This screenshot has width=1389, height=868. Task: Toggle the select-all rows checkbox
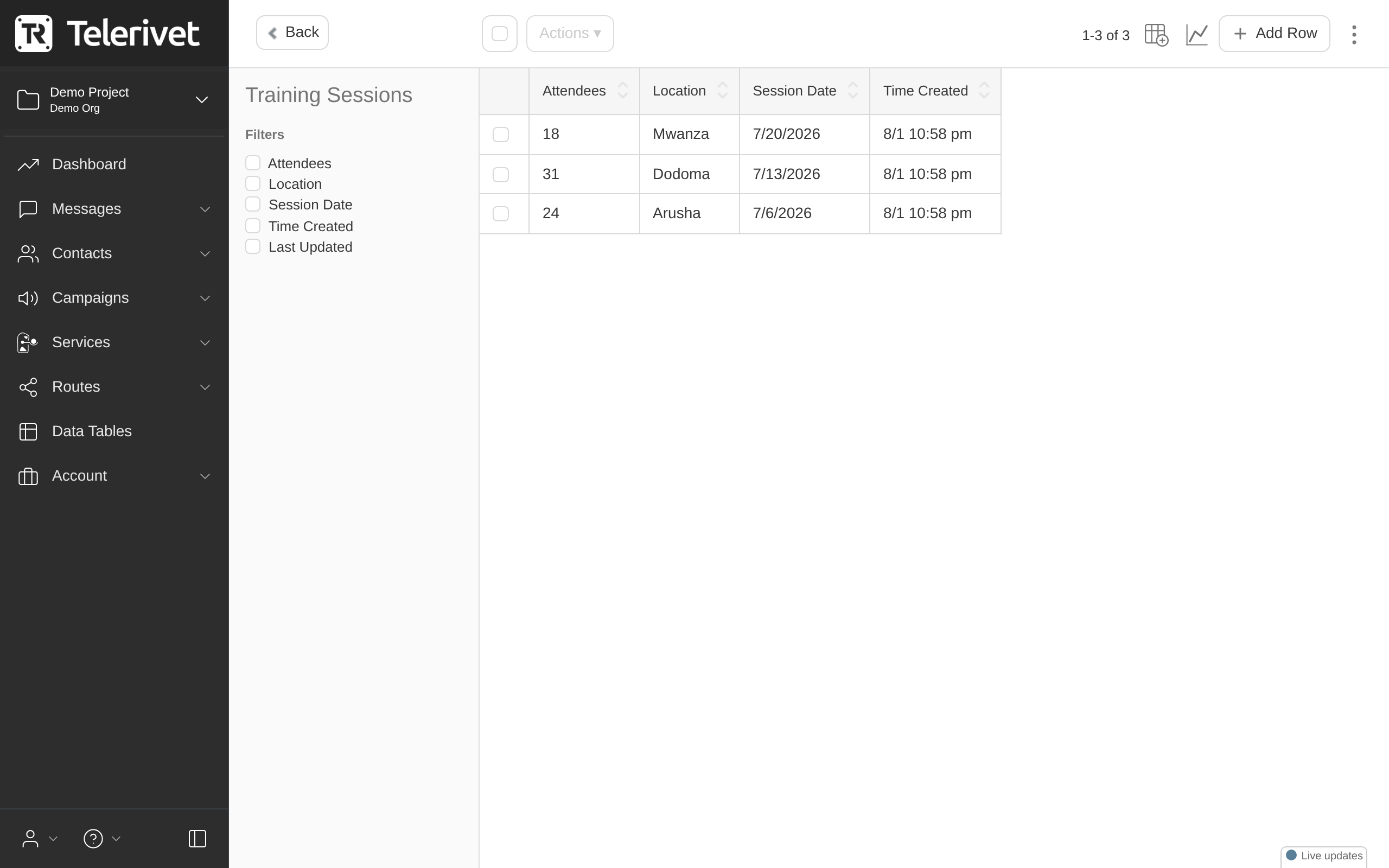click(500, 34)
